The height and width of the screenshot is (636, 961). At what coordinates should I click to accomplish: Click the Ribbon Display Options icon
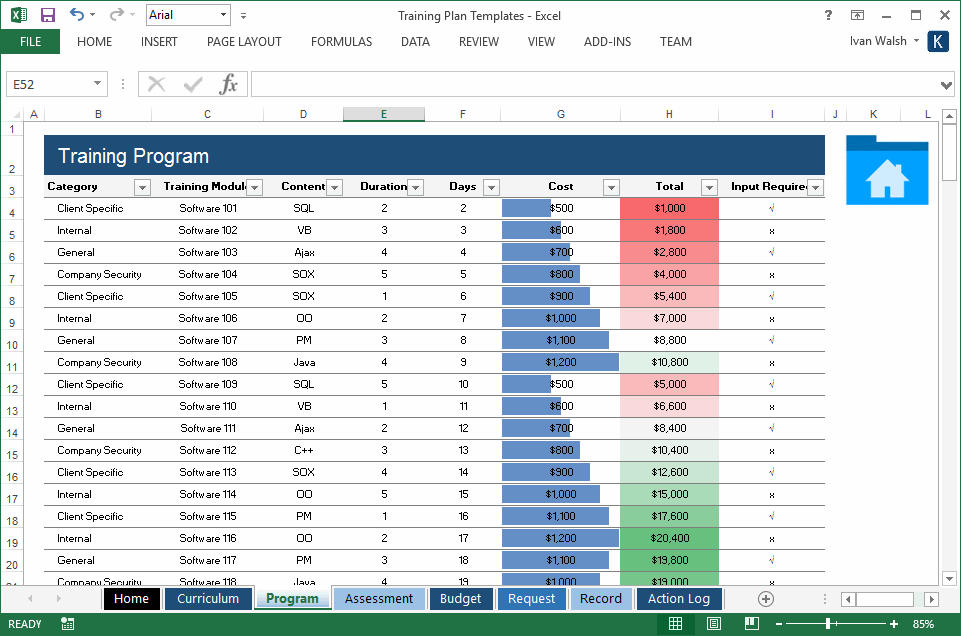coord(857,15)
